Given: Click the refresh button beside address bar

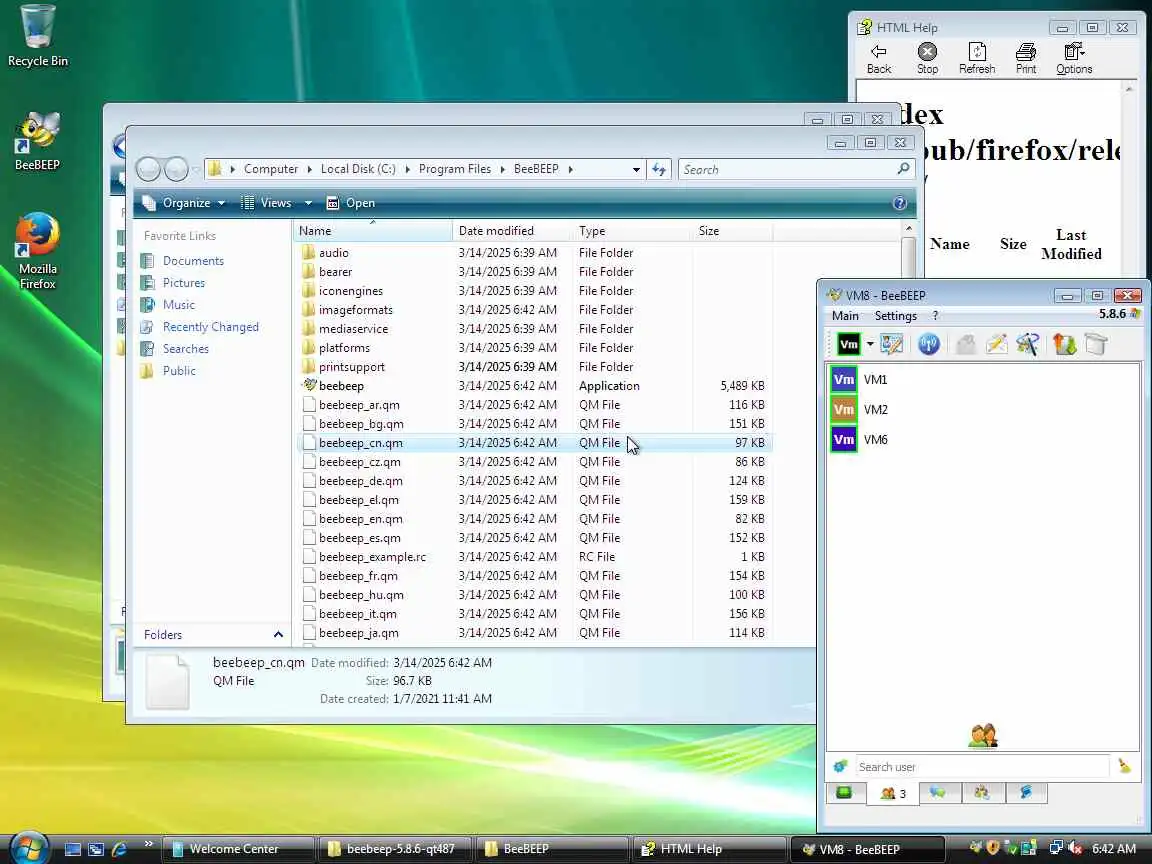Looking at the screenshot, I should 659,169.
